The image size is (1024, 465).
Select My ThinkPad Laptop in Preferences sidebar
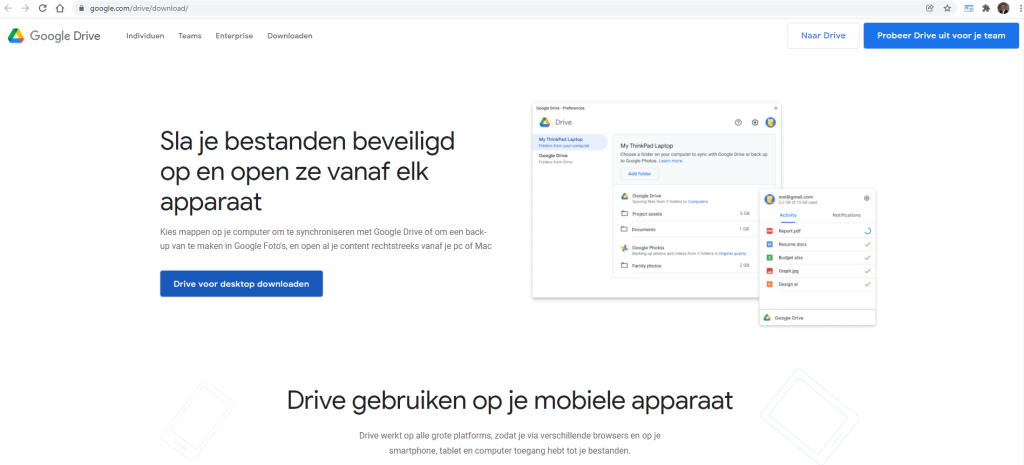click(570, 142)
